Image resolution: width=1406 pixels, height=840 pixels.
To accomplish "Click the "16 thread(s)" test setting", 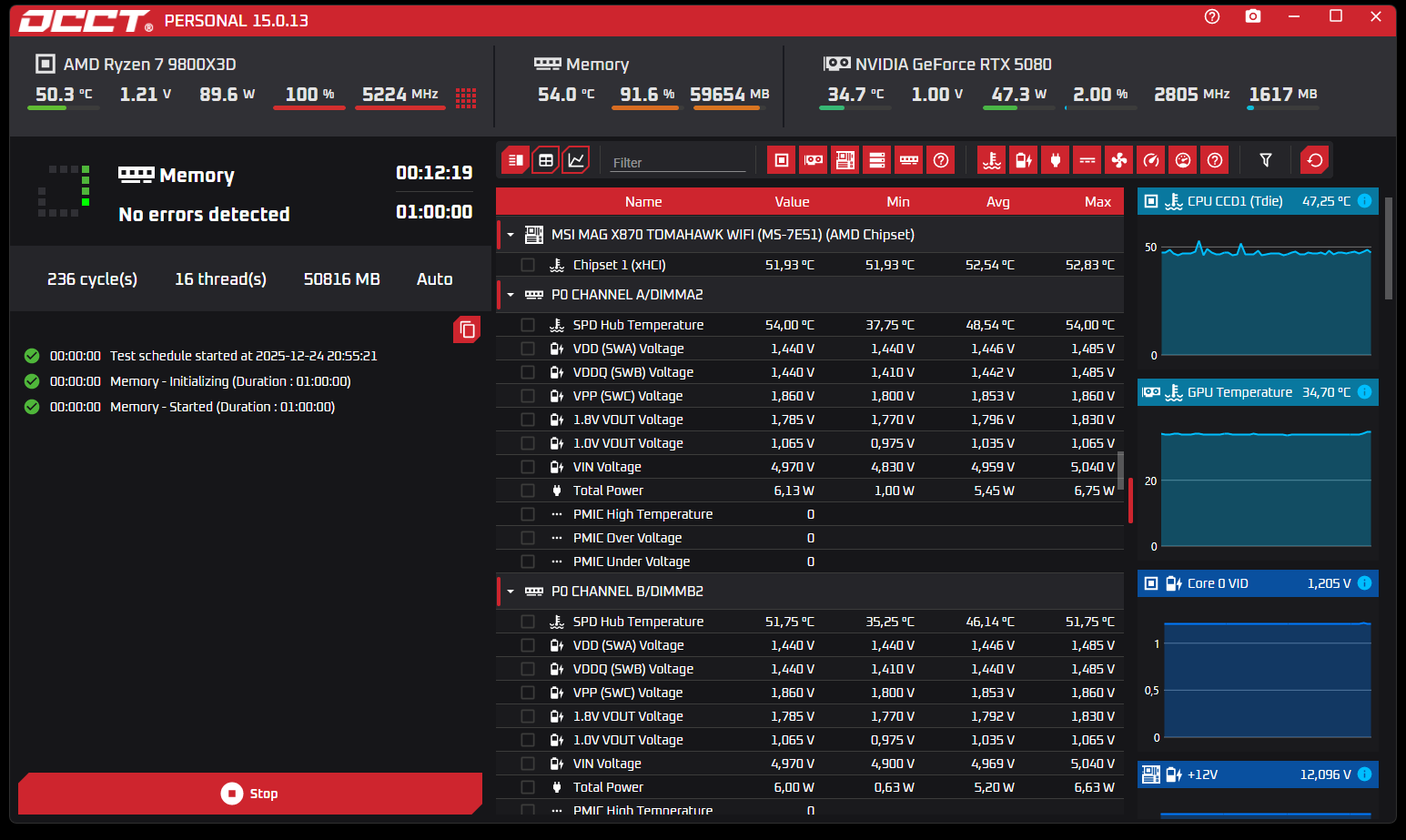I will coord(220,279).
